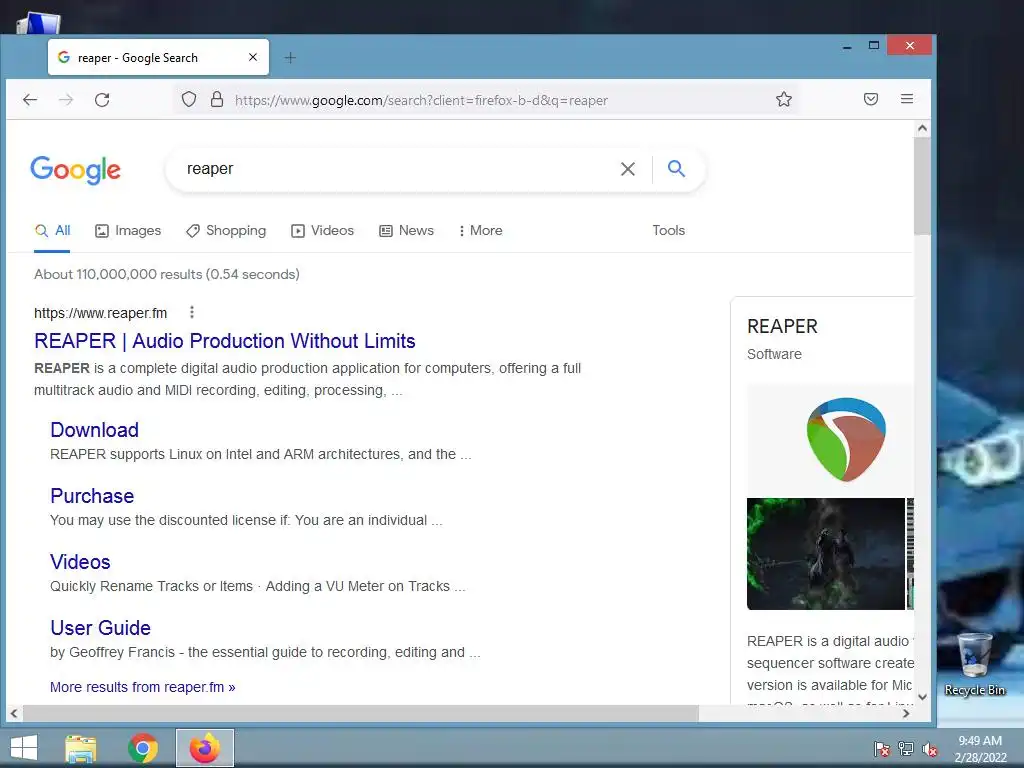The height and width of the screenshot is (768, 1024).
Task: Switch to the Shopping tab
Action: [226, 231]
